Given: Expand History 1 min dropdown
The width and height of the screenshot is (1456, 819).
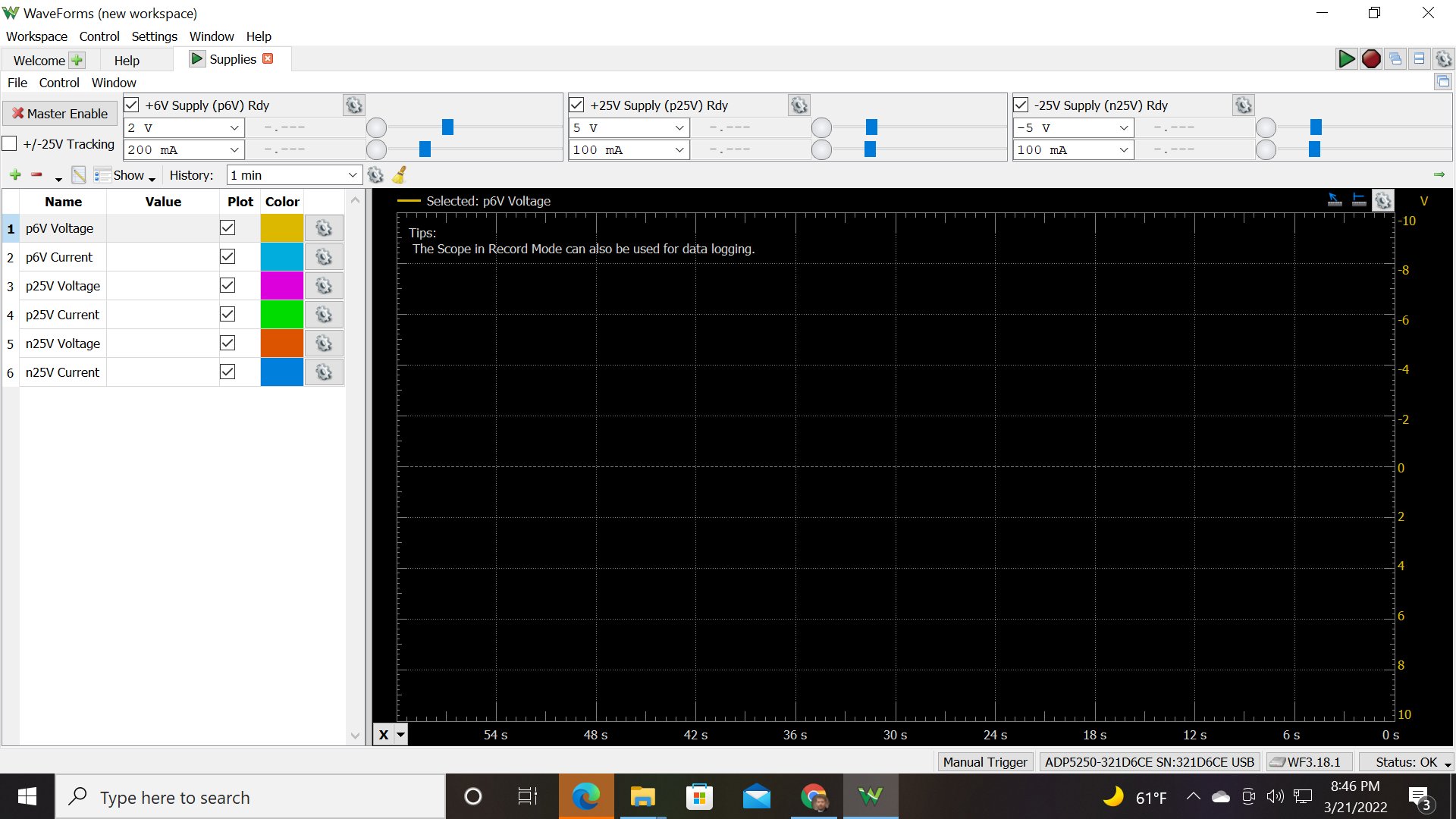Looking at the screenshot, I should tap(293, 175).
